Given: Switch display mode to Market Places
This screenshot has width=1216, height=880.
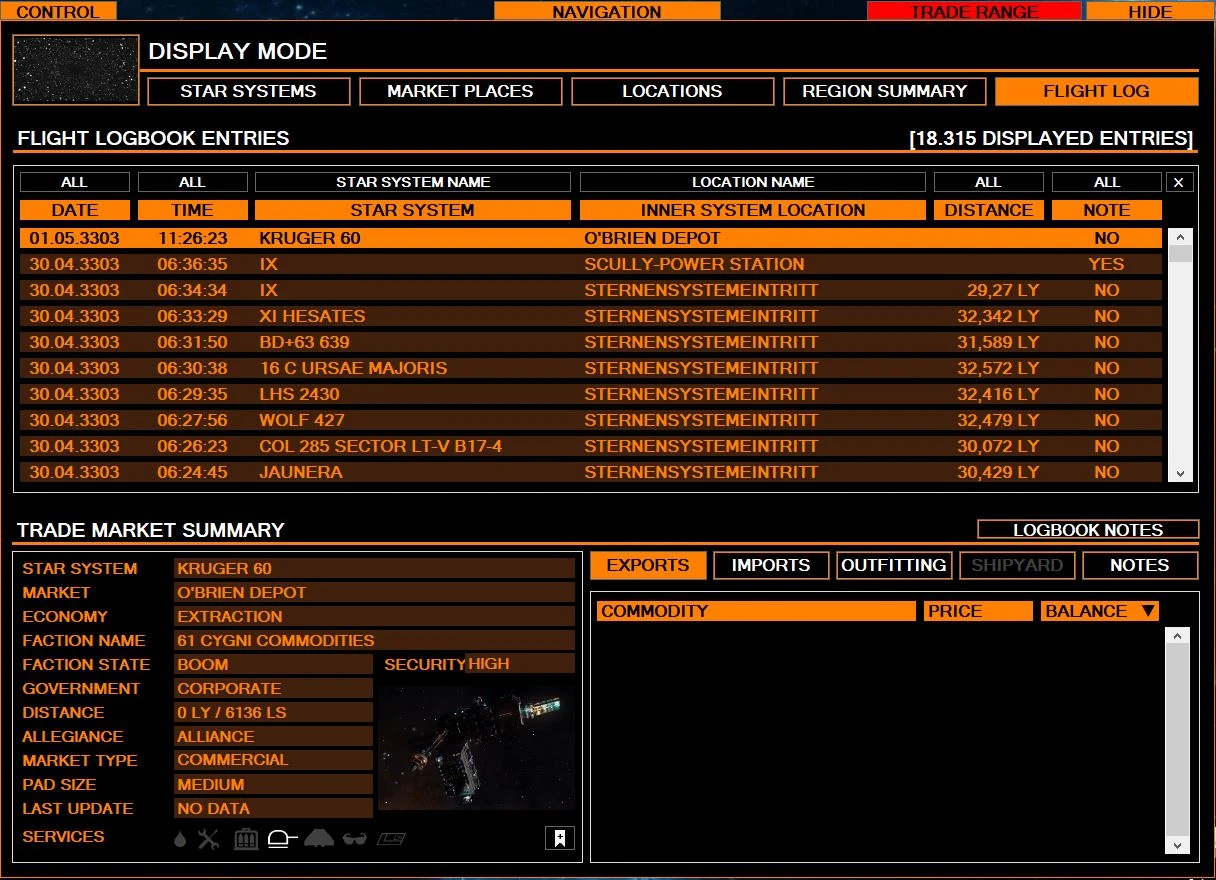Looking at the screenshot, I should tap(460, 91).
